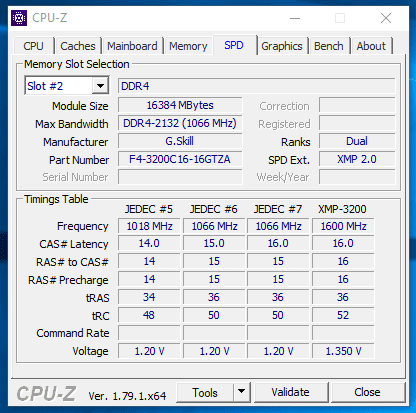Viewport: 416px width, 413px height.
Task: Click the DDR4 memory type field
Action: tap(256, 86)
